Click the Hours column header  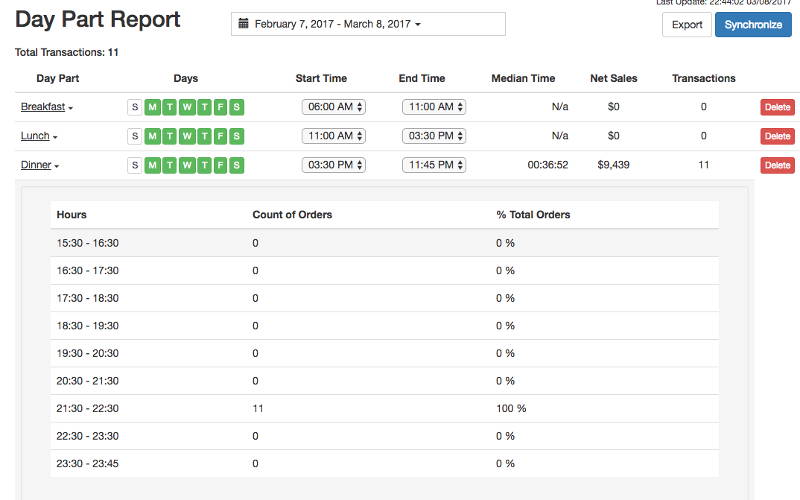pos(71,214)
